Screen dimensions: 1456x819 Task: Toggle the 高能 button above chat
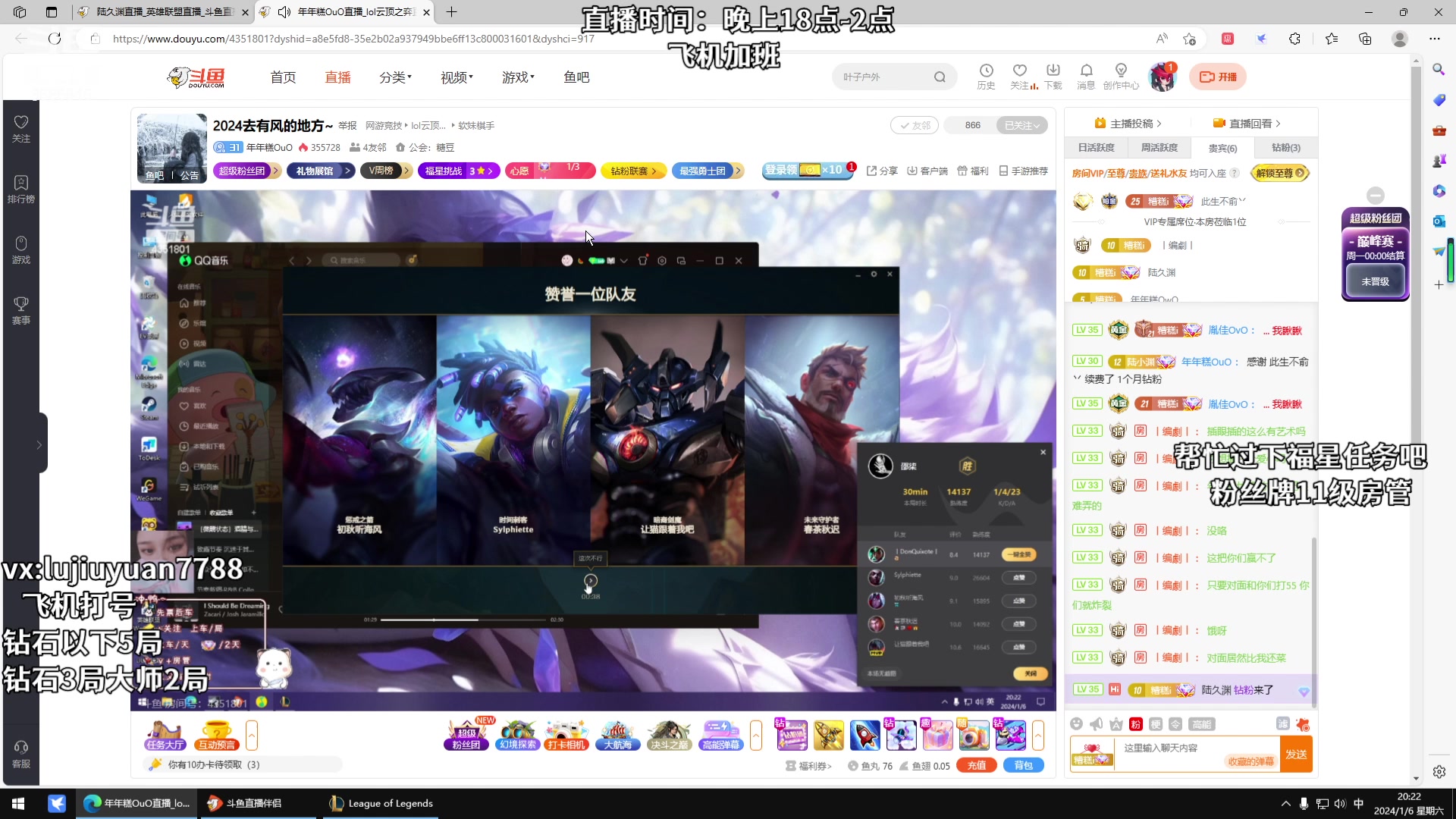pyautogui.click(x=1201, y=724)
